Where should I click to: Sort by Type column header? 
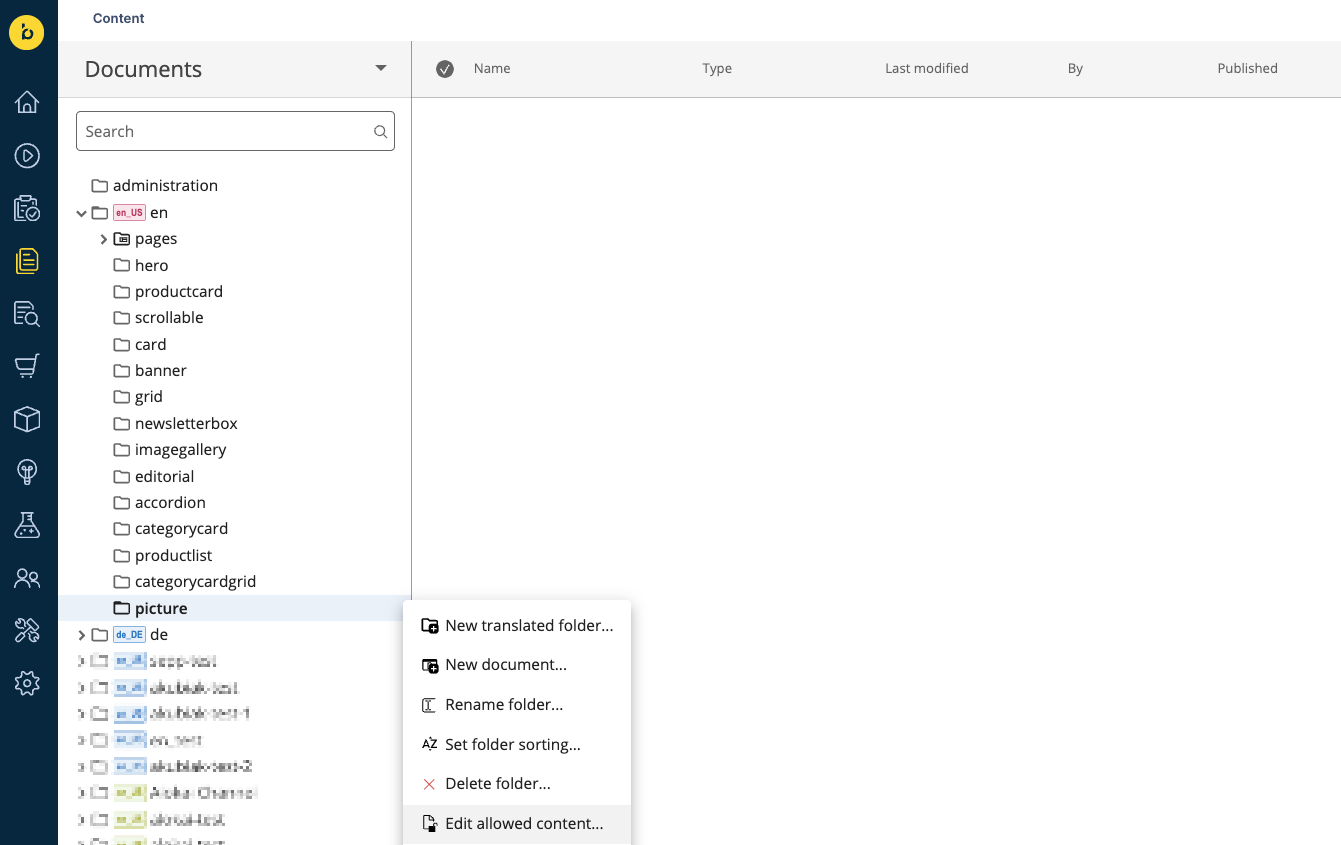(717, 69)
